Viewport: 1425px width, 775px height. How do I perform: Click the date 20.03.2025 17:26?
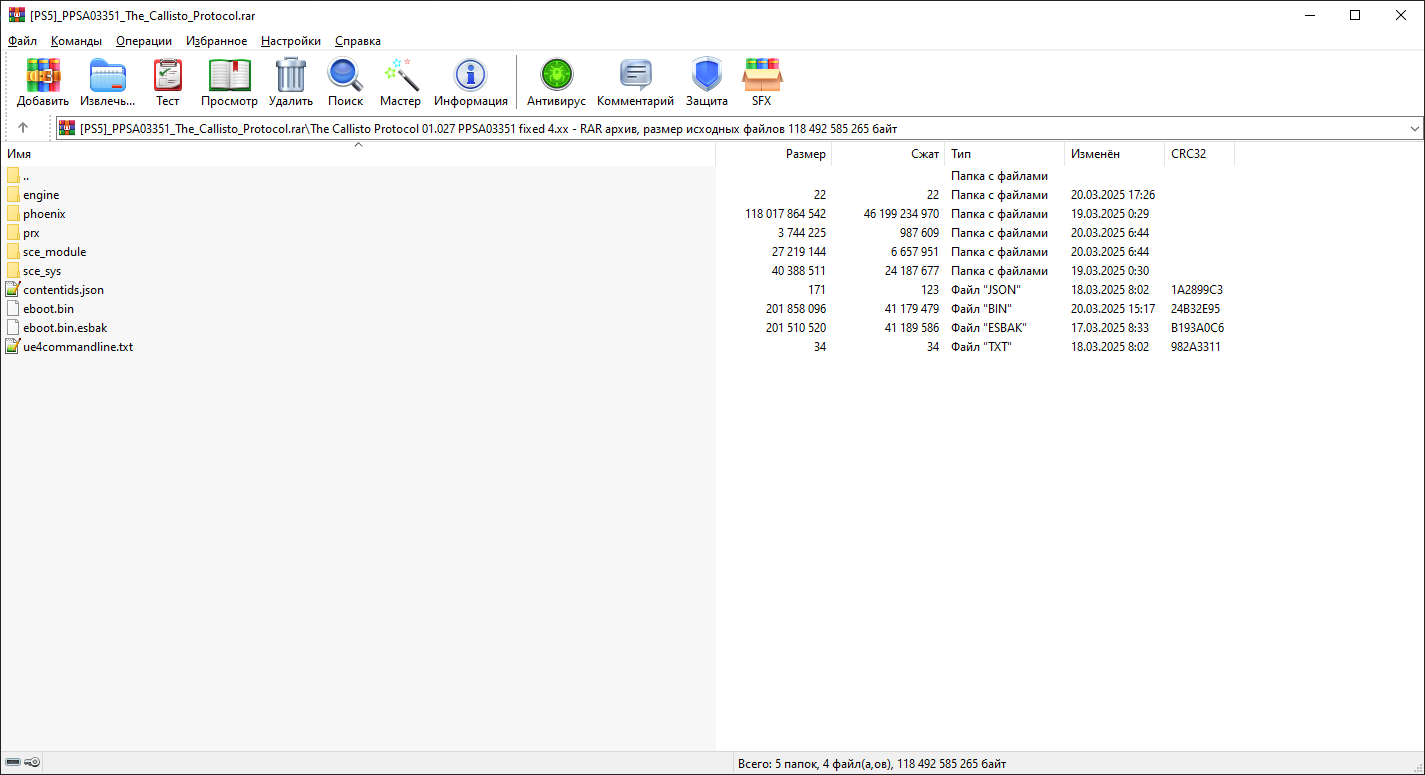(x=1113, y=195)
